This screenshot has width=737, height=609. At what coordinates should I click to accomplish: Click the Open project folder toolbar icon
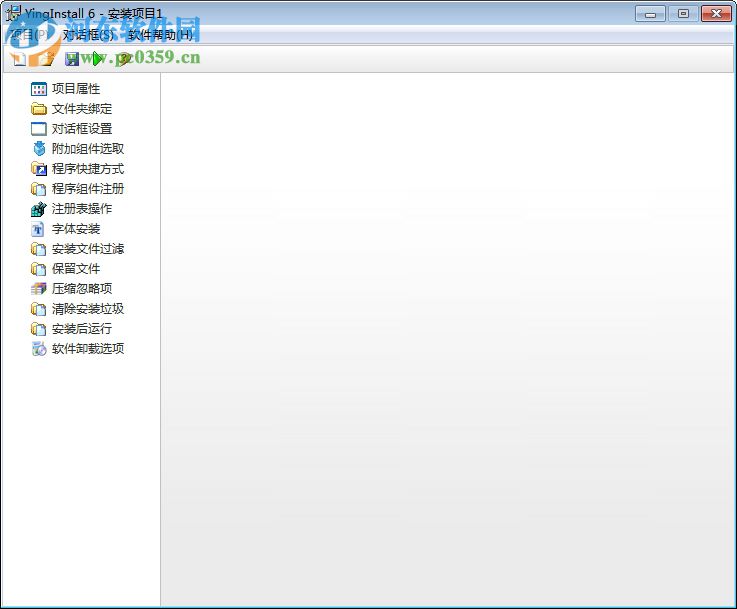coord(46,59)
